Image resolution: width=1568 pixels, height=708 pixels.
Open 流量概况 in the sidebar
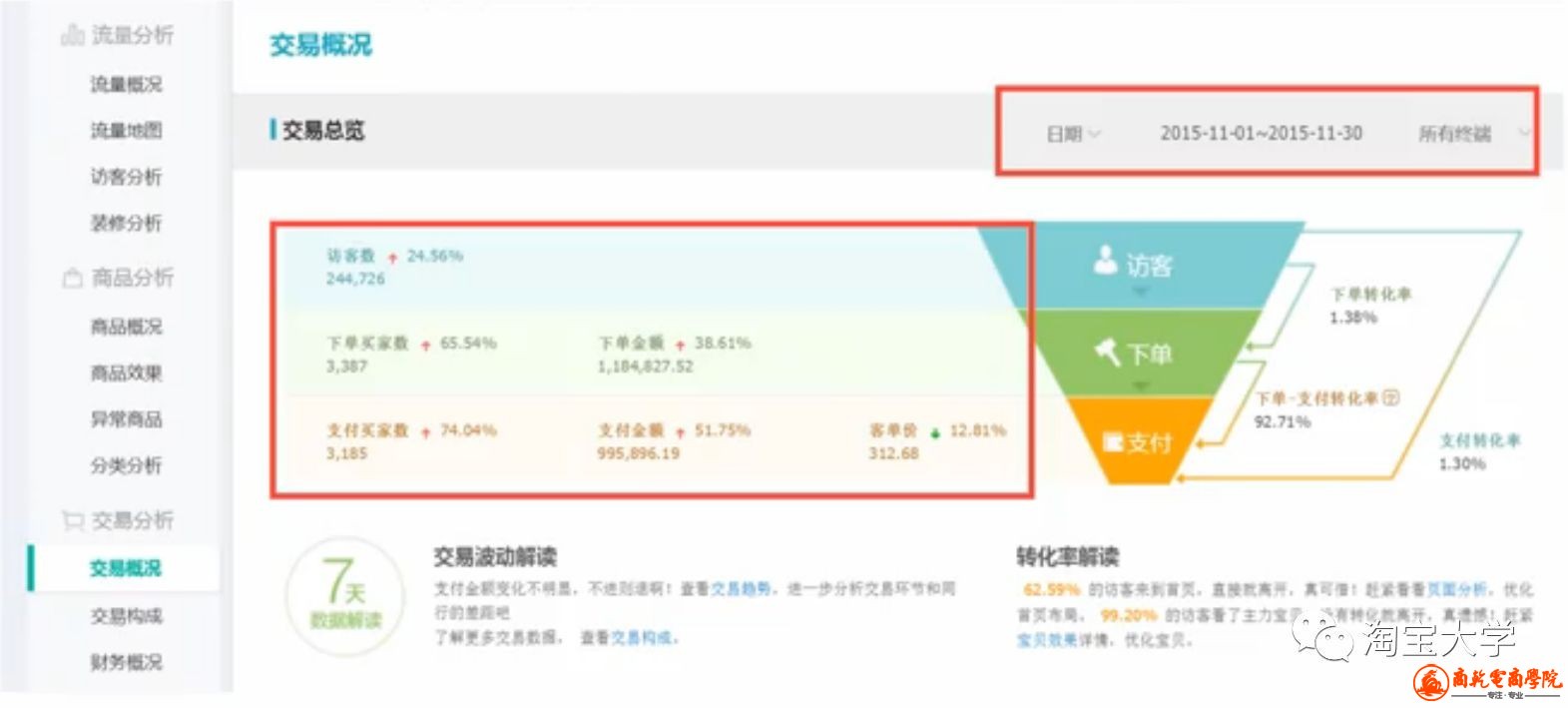click(x=126, y=85)
